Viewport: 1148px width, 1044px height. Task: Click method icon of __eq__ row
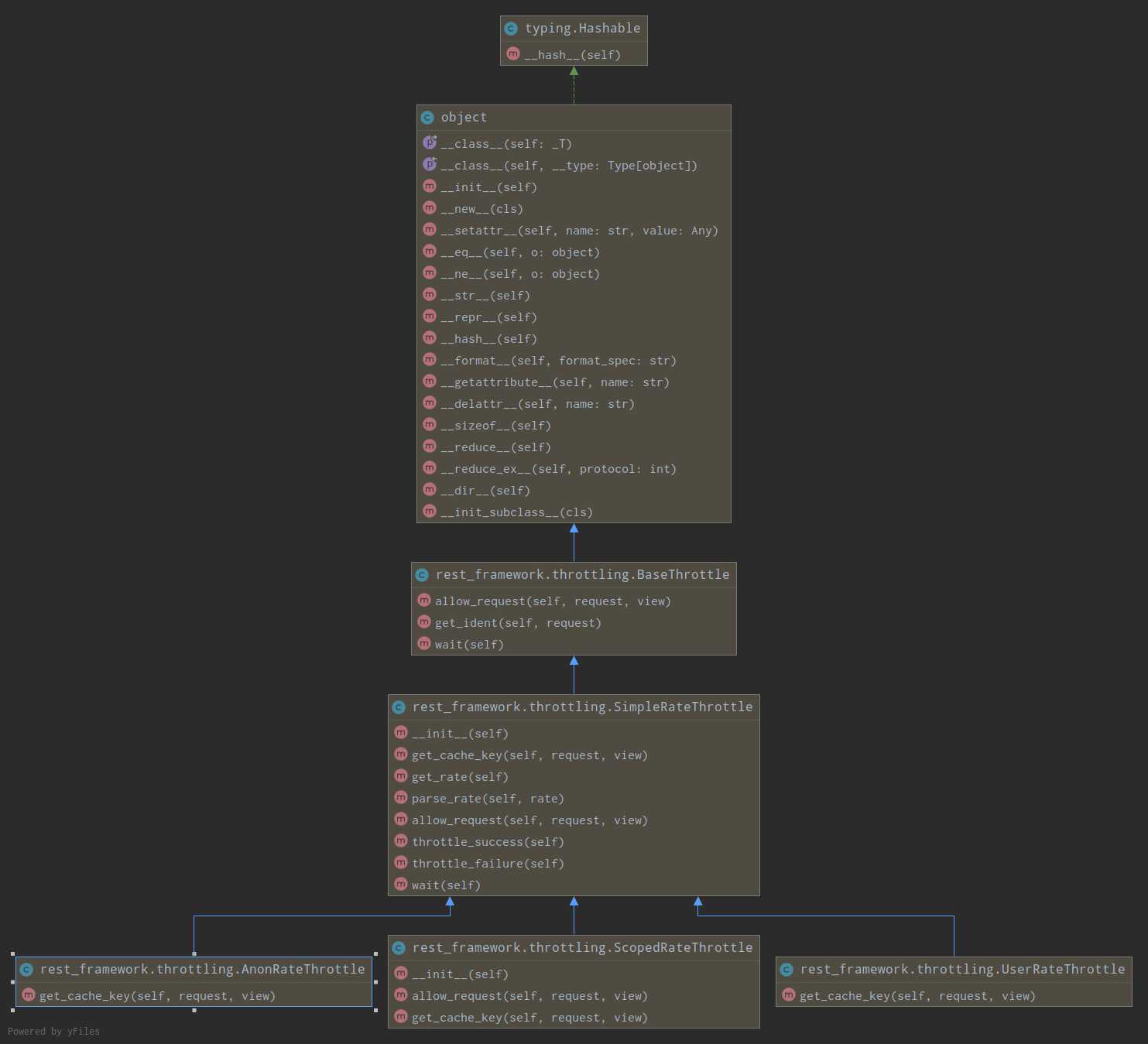[430, 251]
